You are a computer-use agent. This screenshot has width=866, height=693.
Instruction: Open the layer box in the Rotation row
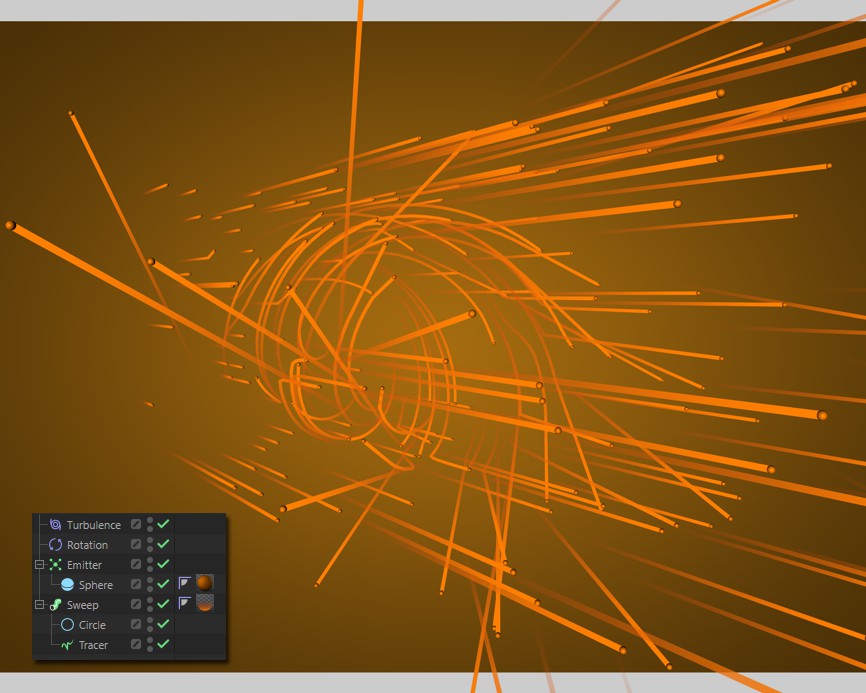tap(136, 544)
